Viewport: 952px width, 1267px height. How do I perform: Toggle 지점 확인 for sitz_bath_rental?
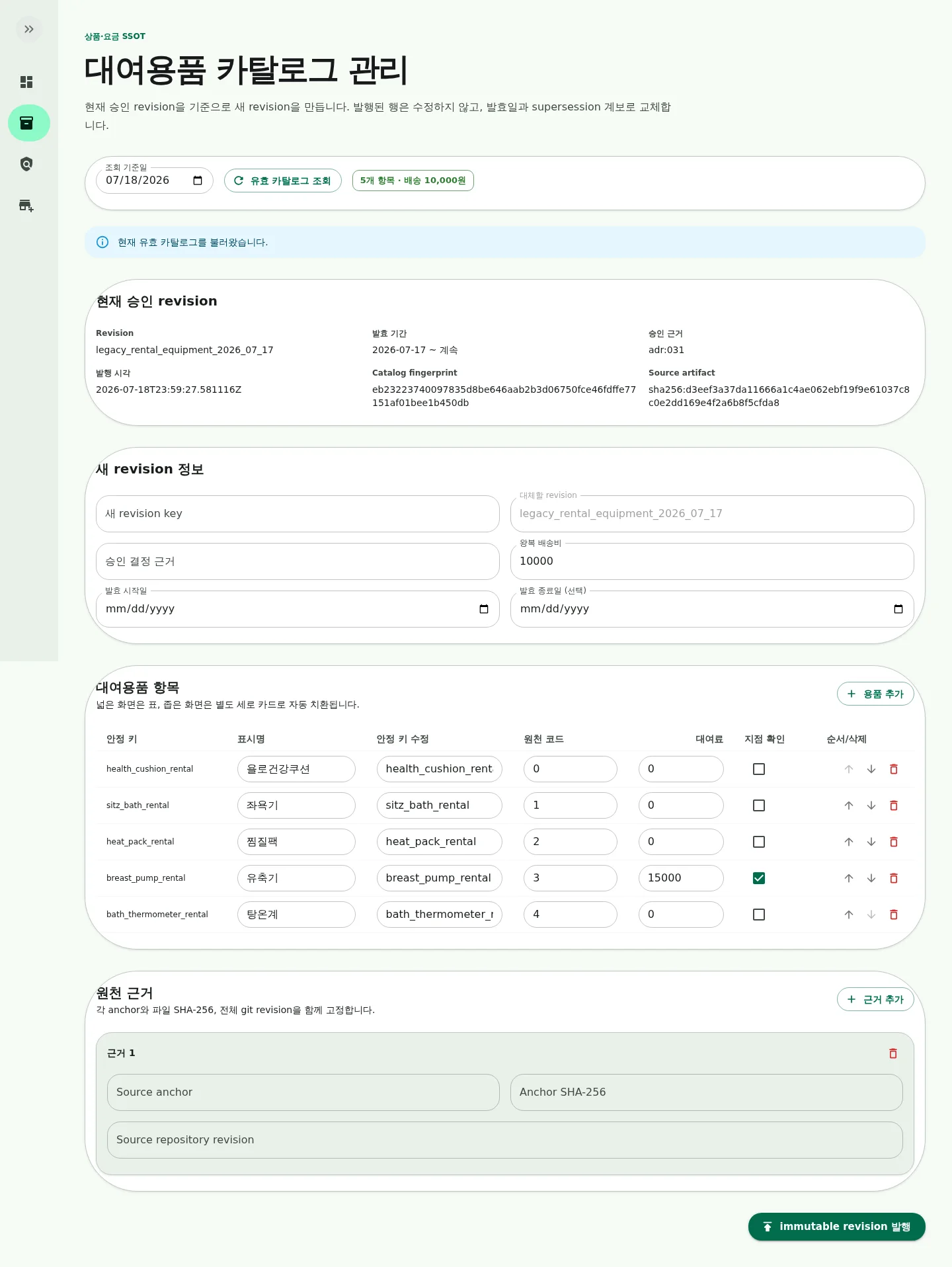coord(759,805)
